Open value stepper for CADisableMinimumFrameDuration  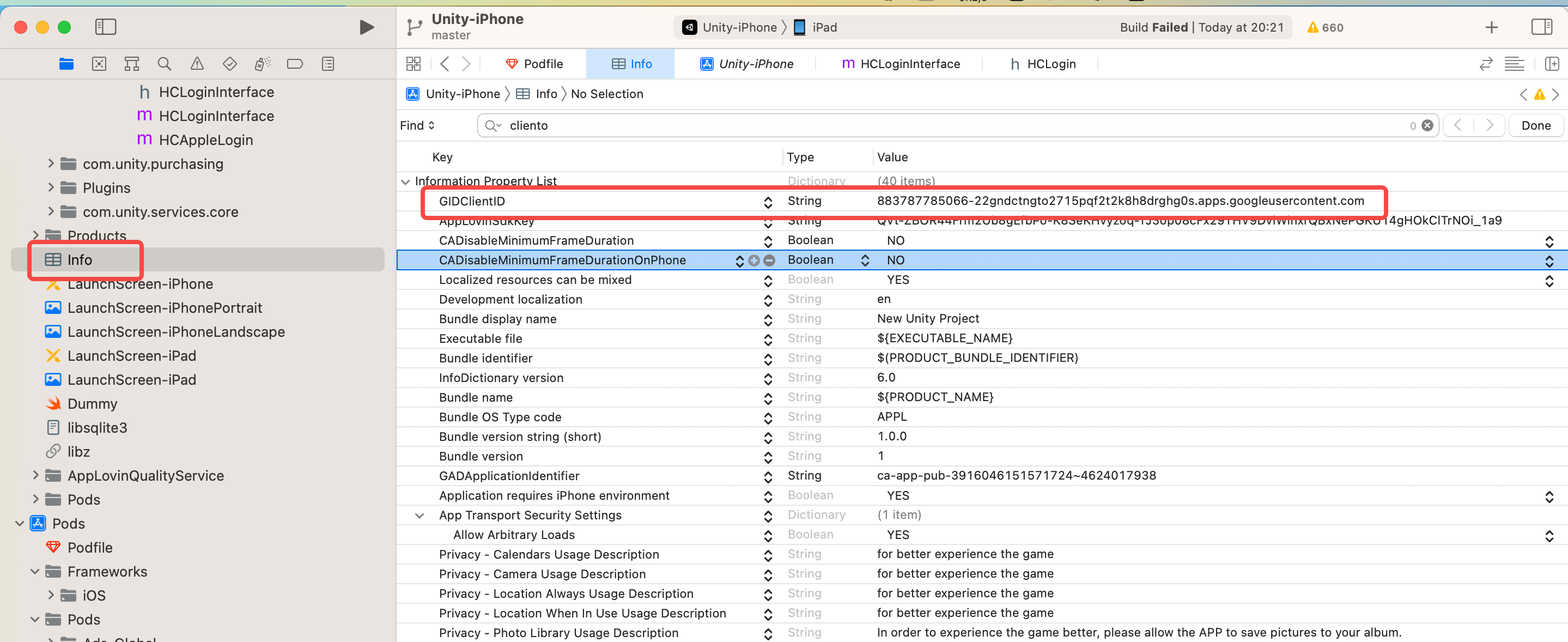1549,241
